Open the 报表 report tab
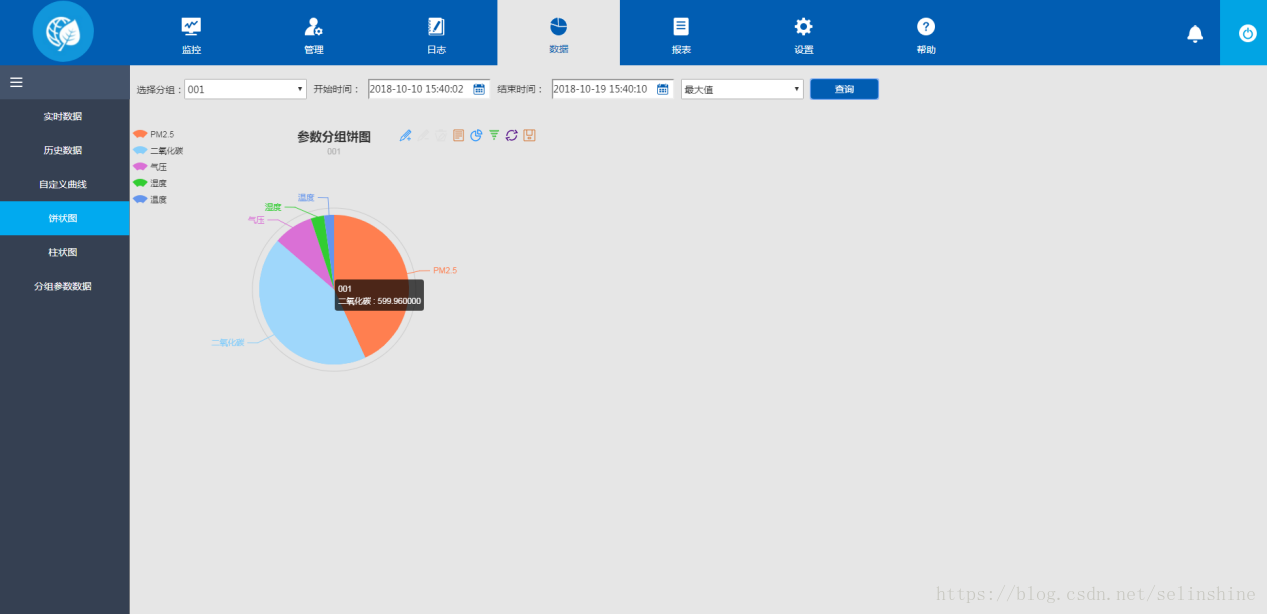This screenshot has height=614, width=1267. [681, 34]
